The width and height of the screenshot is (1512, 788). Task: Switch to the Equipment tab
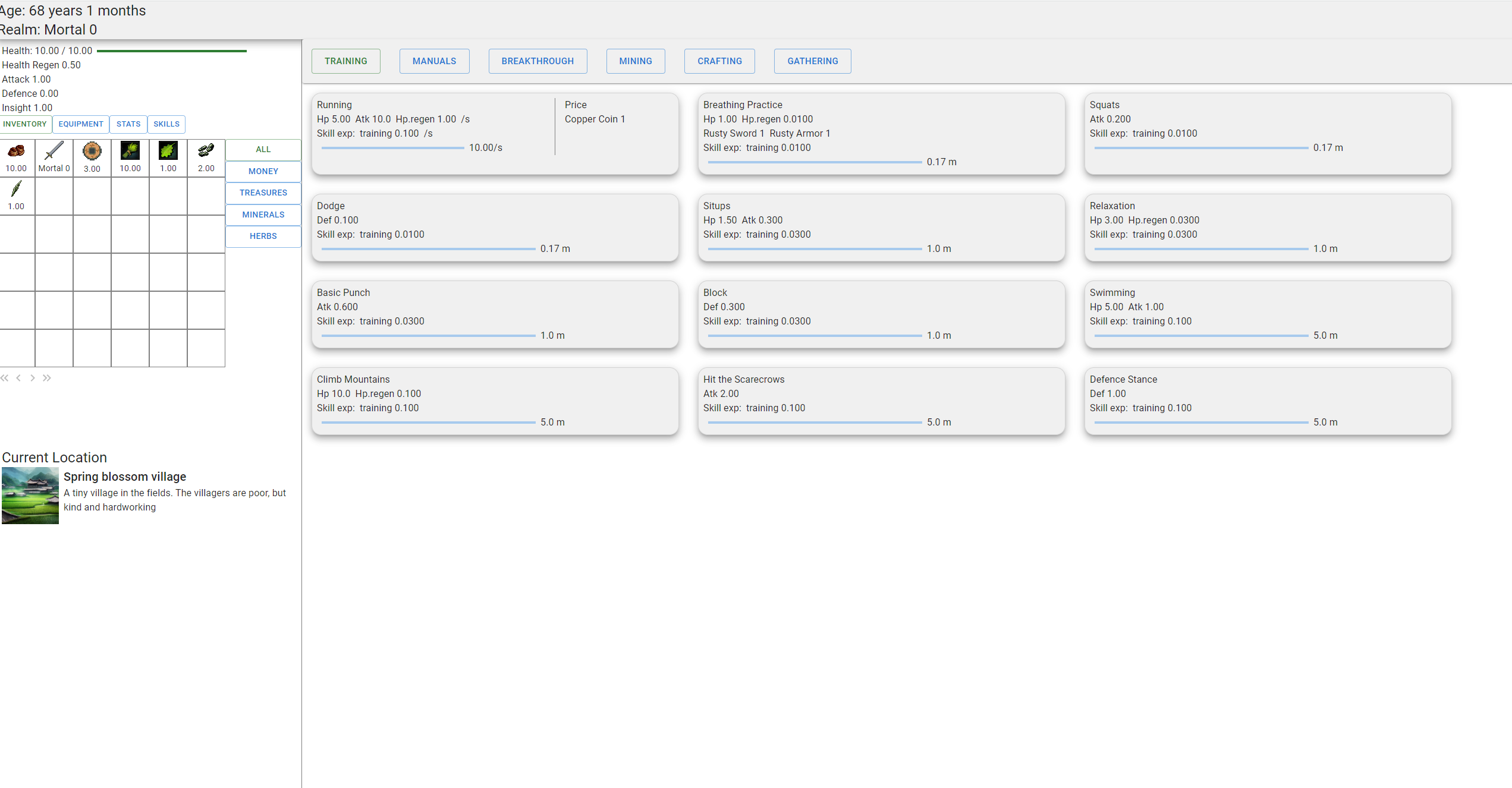[81, 124]
